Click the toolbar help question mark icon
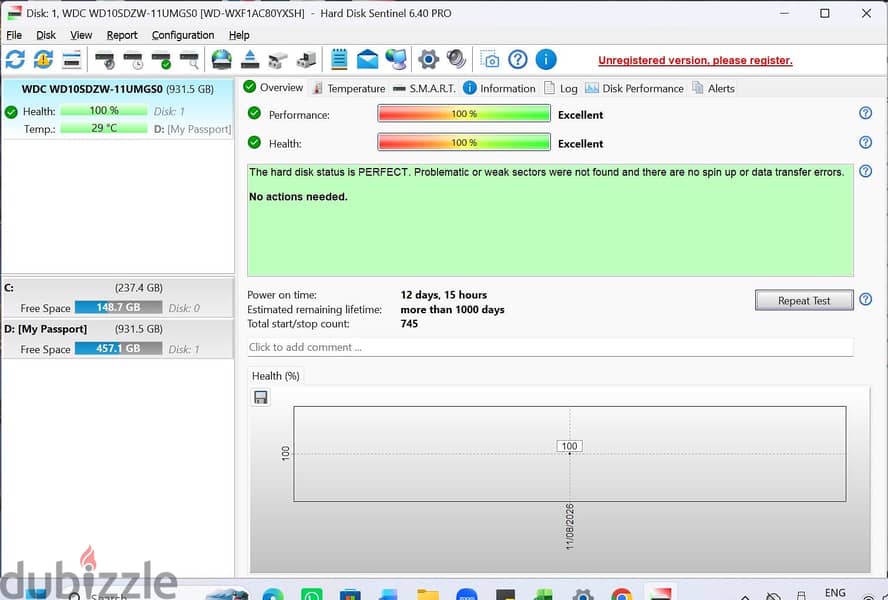Image resolution: width=888 pixels, height=600 pixels. click(x=518, y=59)
